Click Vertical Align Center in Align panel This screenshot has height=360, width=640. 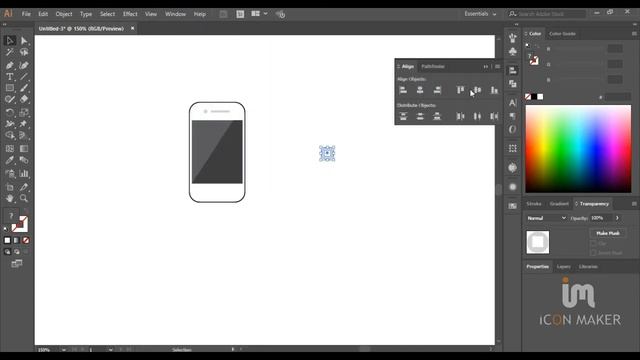point(477,90)
